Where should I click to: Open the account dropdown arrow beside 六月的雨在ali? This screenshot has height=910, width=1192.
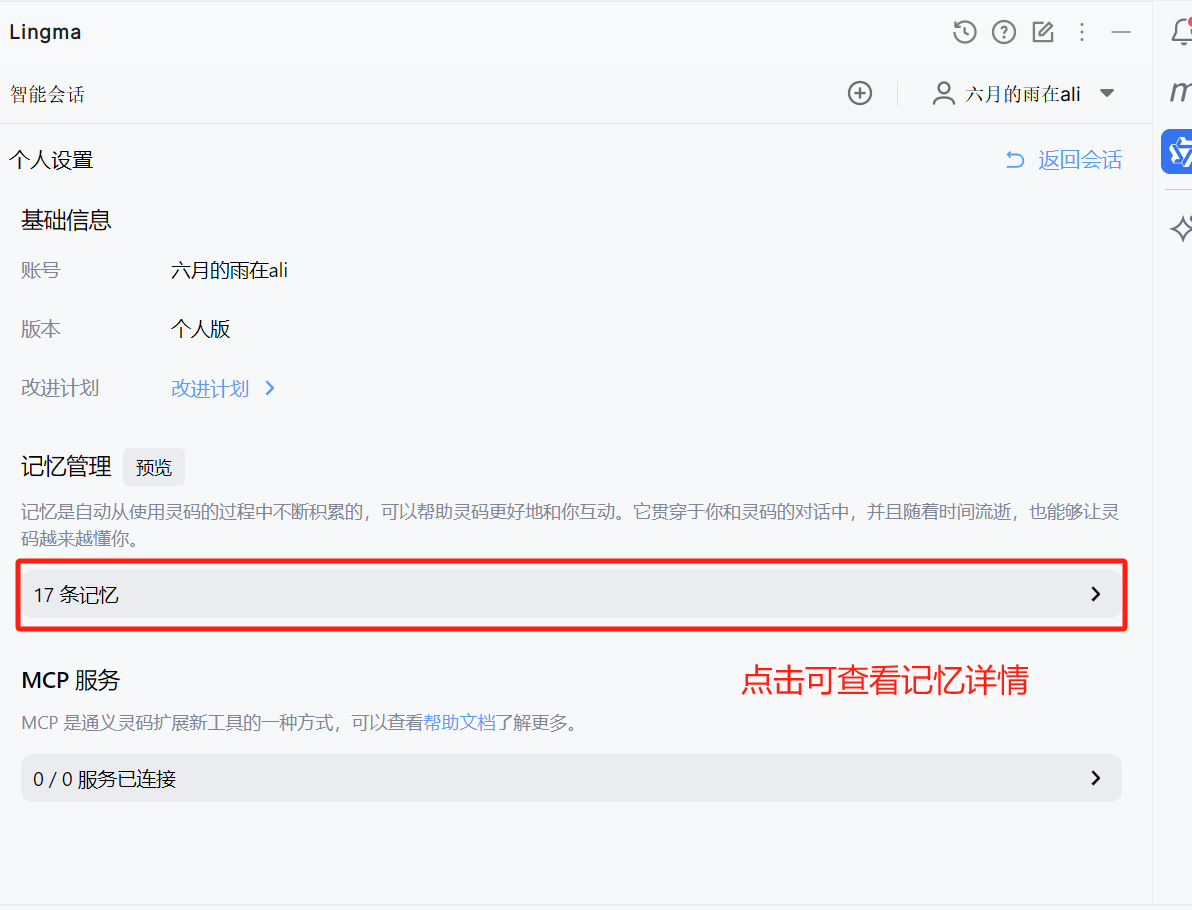coord(1107,93)
